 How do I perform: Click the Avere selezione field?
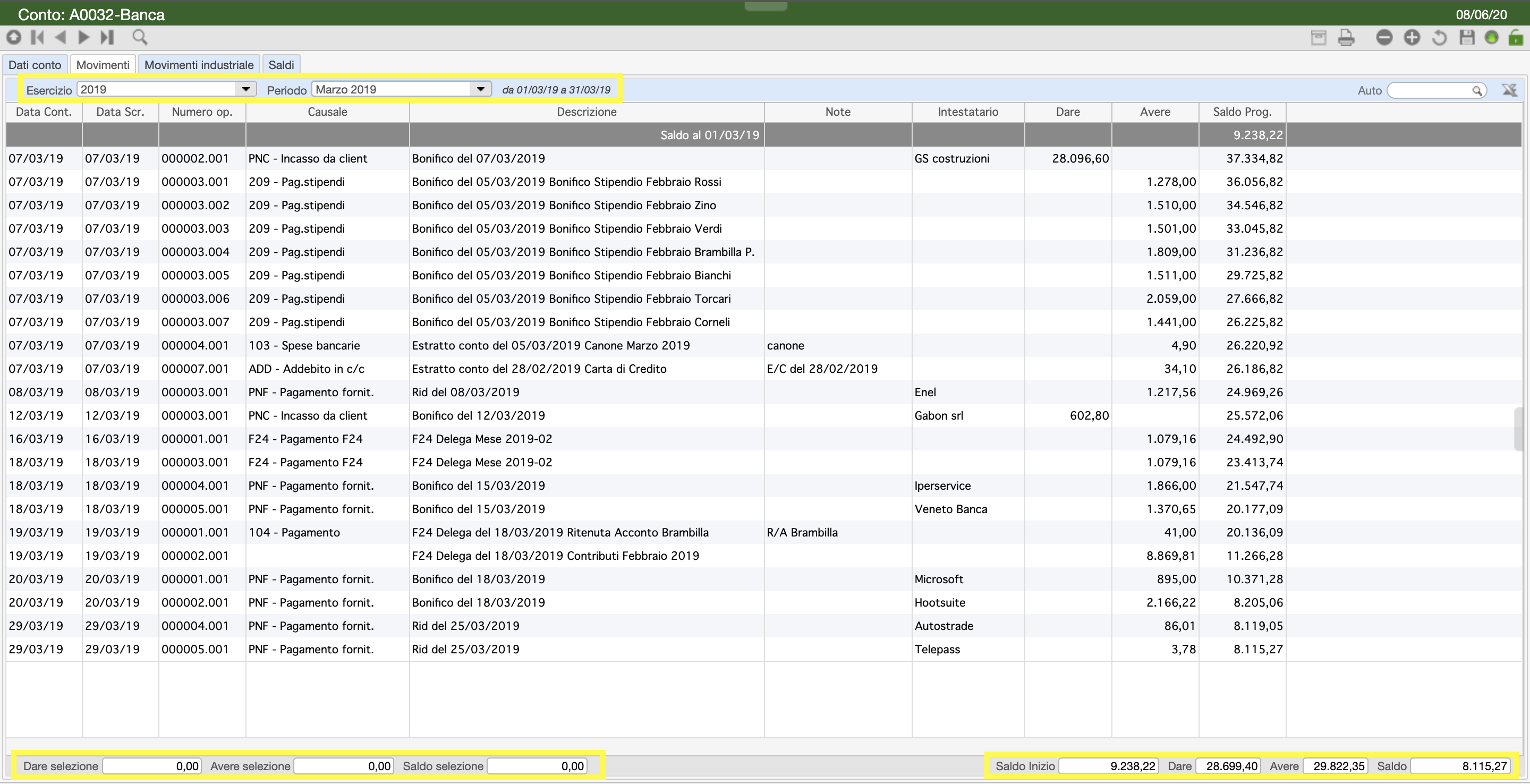click(x=343, y=765)
